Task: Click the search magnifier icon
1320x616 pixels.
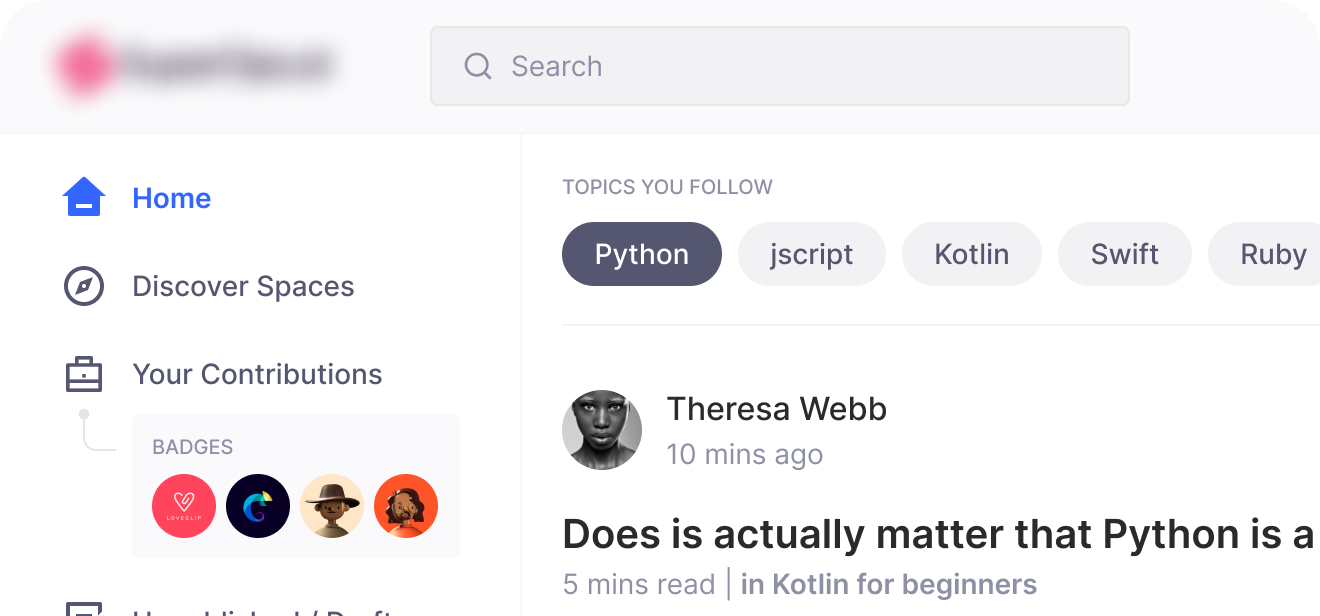Action: (478, 66)
